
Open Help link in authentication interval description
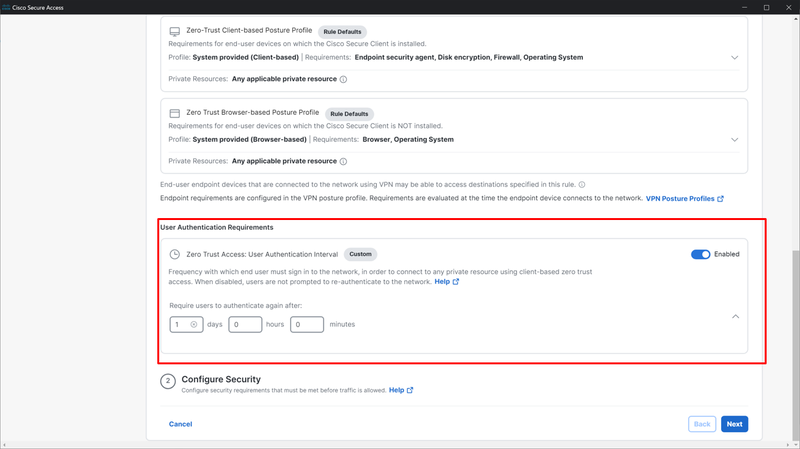point(446,282)
